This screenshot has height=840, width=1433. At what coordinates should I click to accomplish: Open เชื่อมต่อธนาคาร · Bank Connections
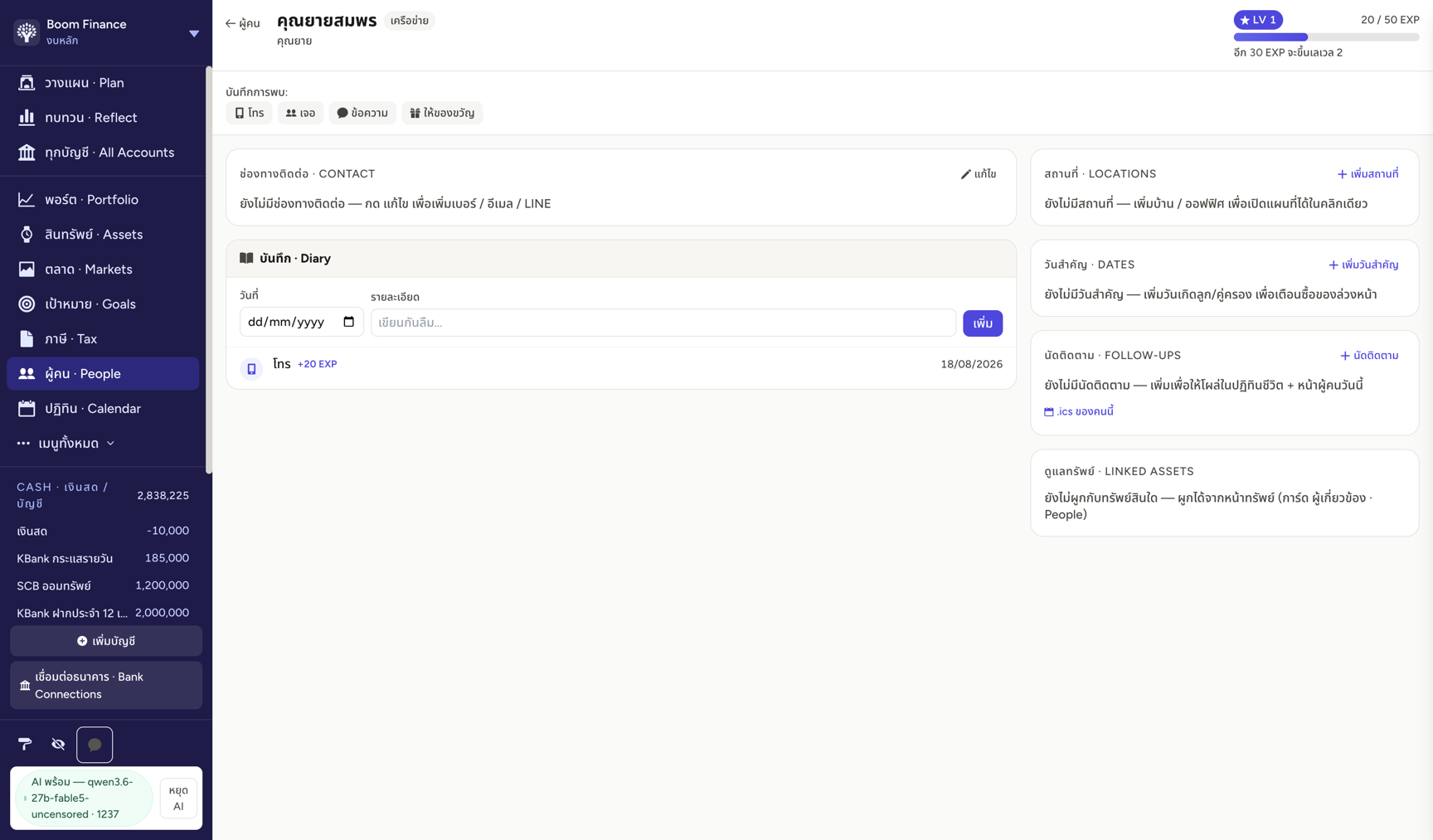pos(106,686)
